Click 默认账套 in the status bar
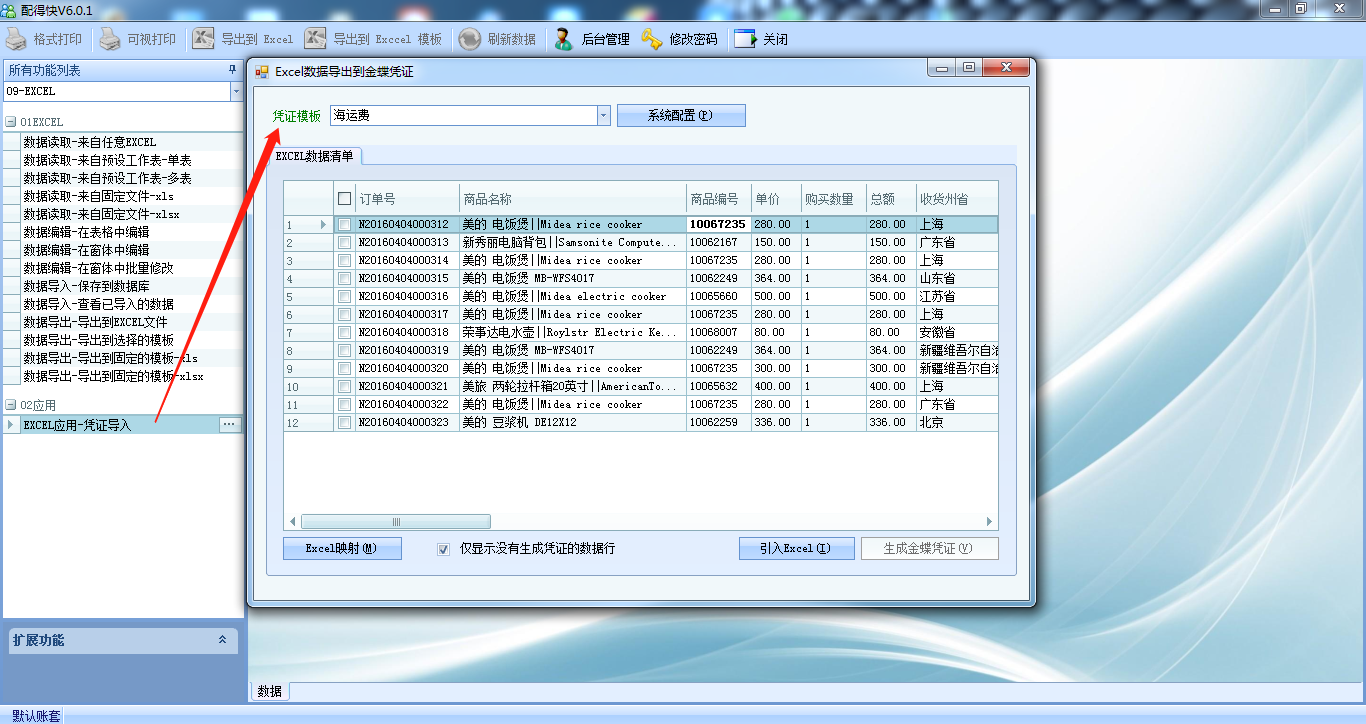Viewport: 1366px width, 724px height. [36, 716]
